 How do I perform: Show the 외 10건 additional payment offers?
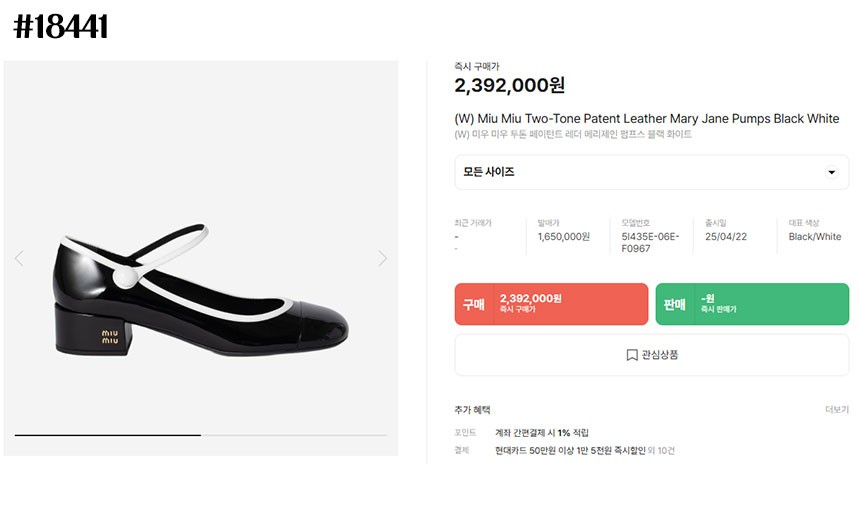(661, 451)
